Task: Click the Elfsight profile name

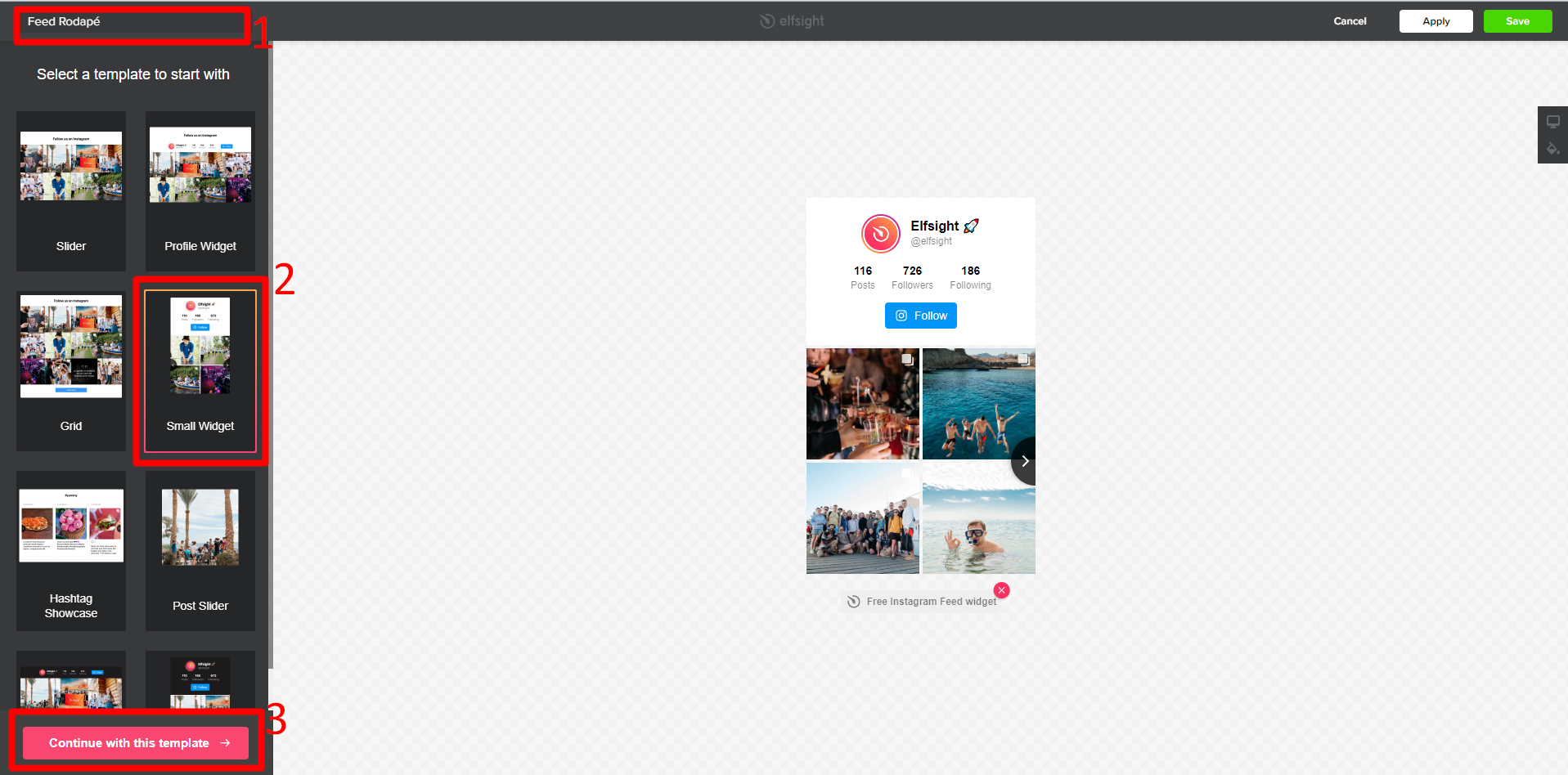Action: [945, 226]
